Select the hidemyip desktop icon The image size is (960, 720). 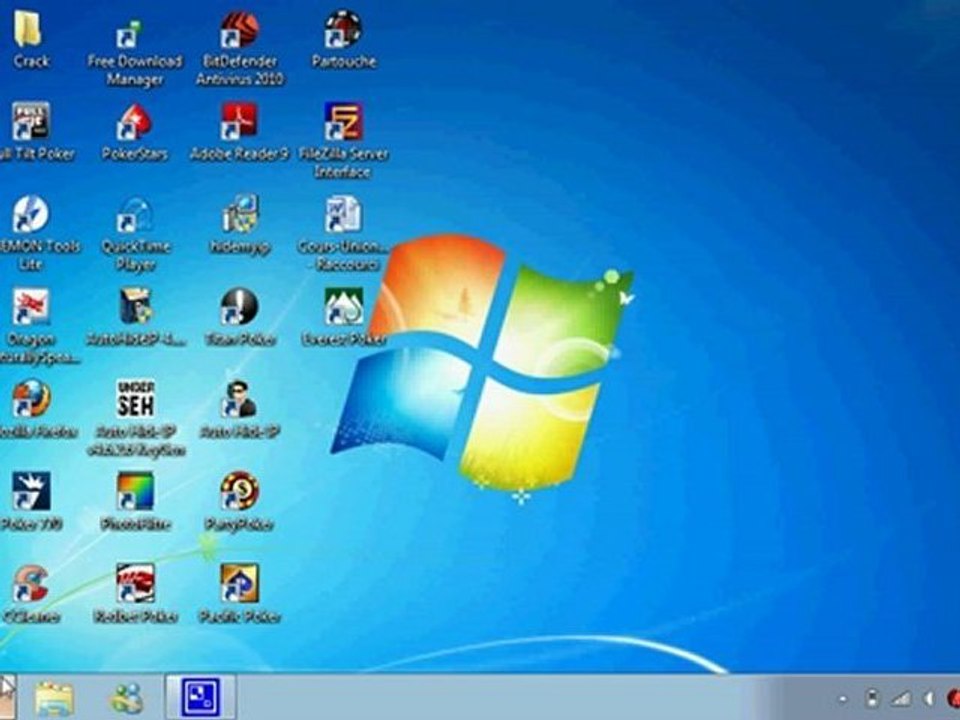(x=239, y=214)
